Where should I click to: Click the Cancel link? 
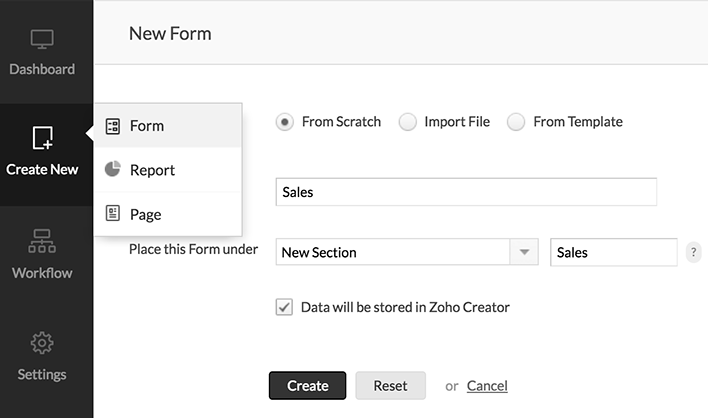pos(487,385)
